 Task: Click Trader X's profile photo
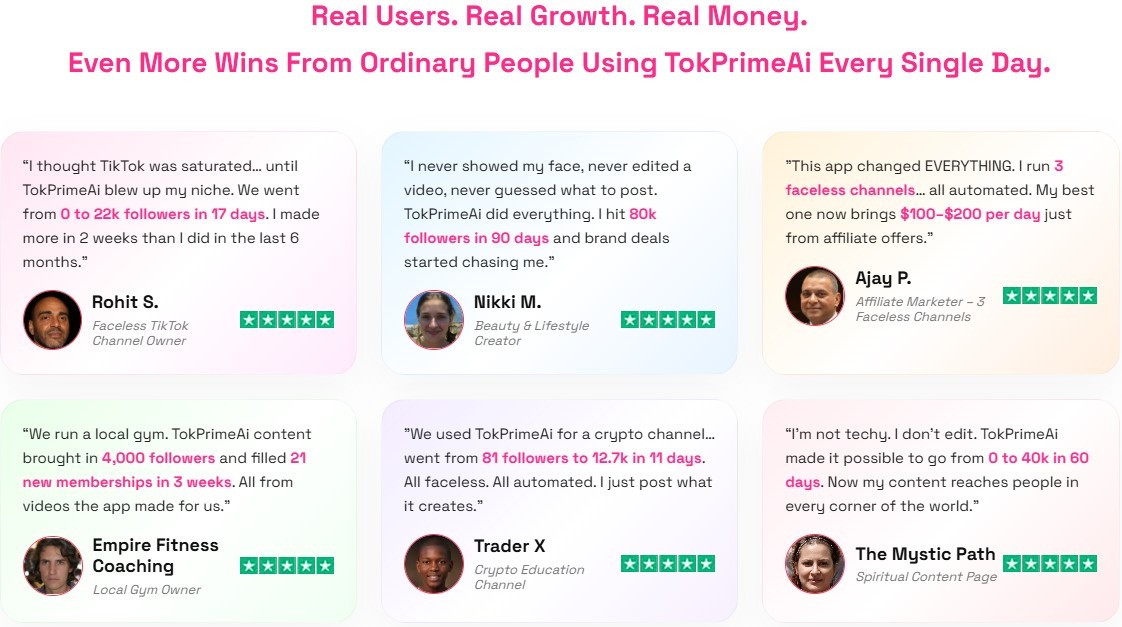[x=434, y=564]
